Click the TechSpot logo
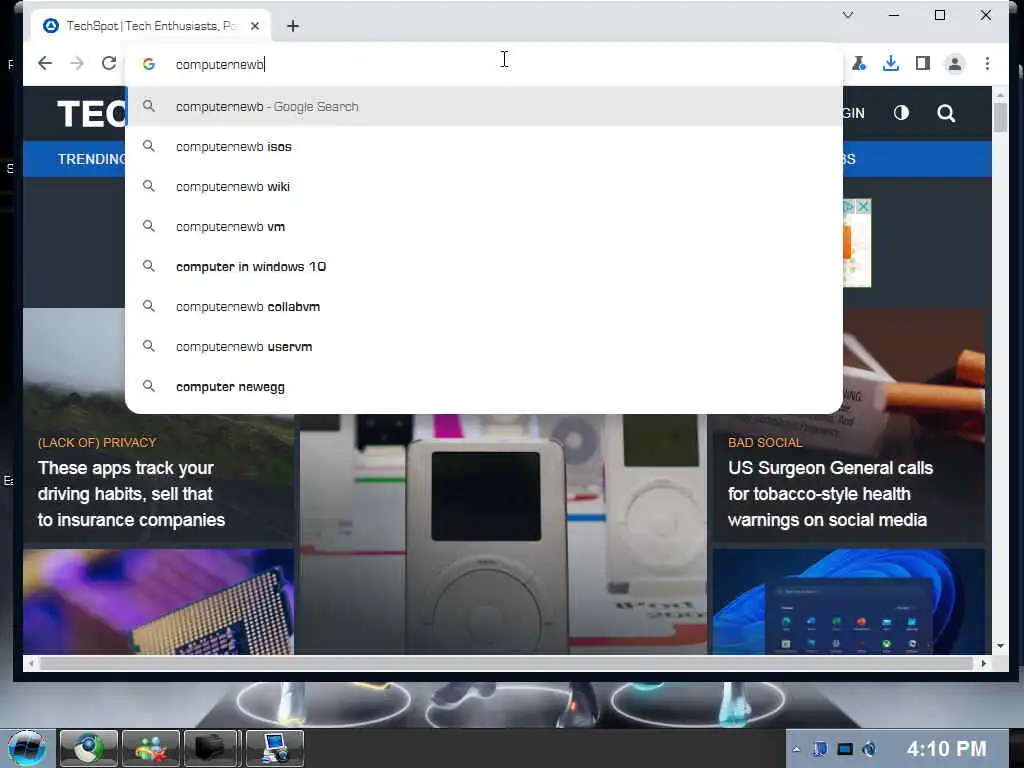 tap(91, 114)
